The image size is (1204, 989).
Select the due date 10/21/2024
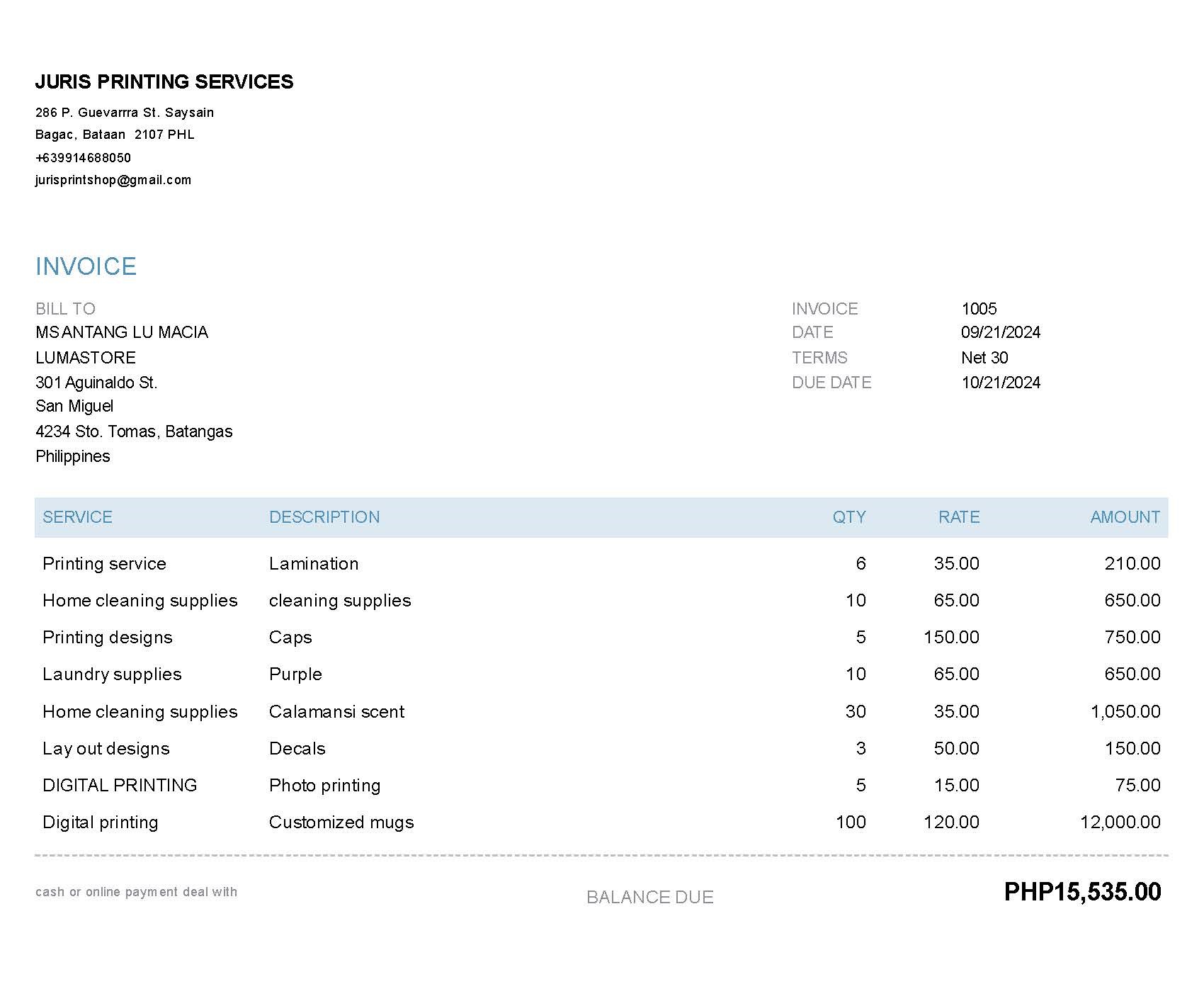point(1000,383)
